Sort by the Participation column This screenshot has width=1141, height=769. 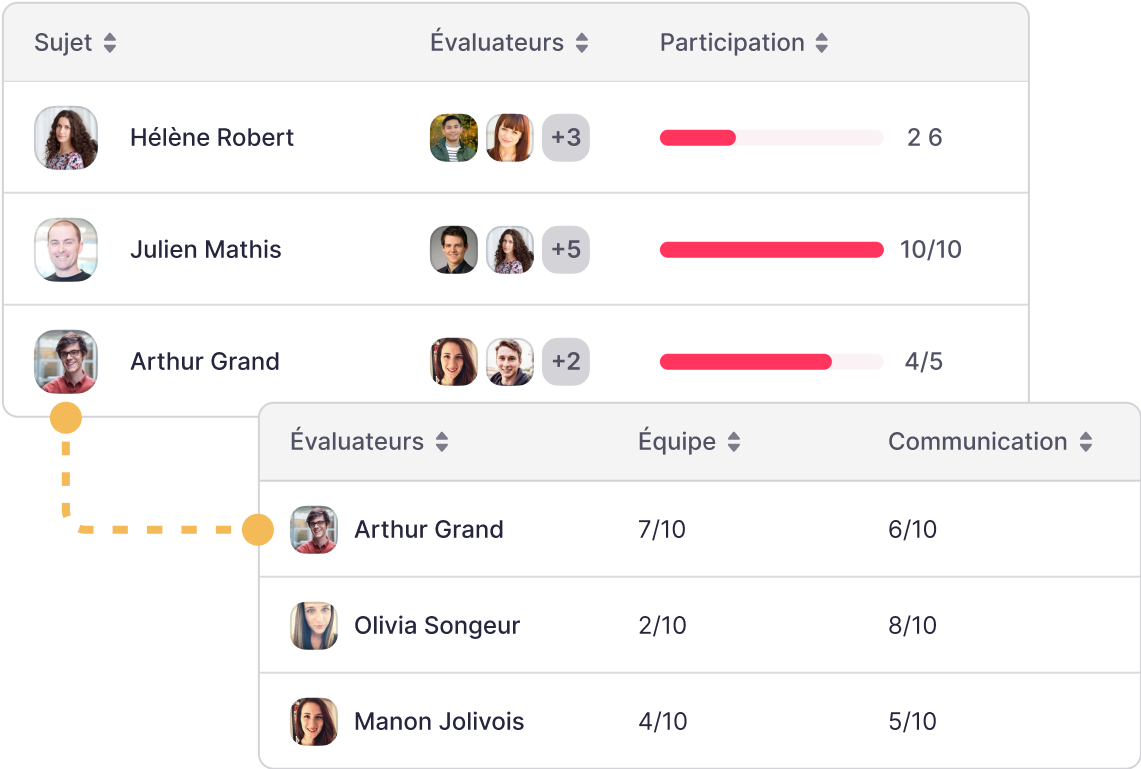822,43
